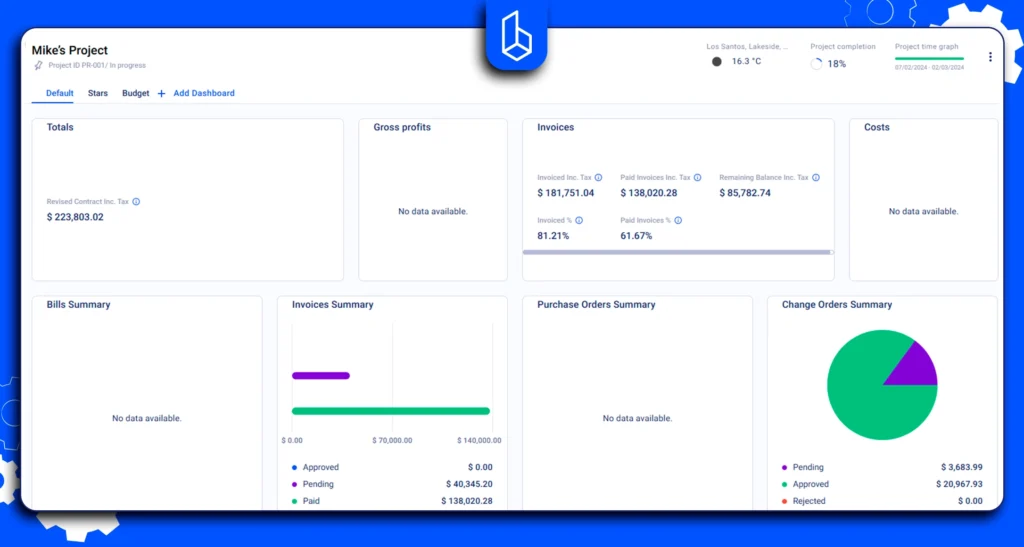The height and width of the screenshot is (547, 1024).
Task: Click the $ 85,782.74 remaining balance value
Action: tap(745, 193)
